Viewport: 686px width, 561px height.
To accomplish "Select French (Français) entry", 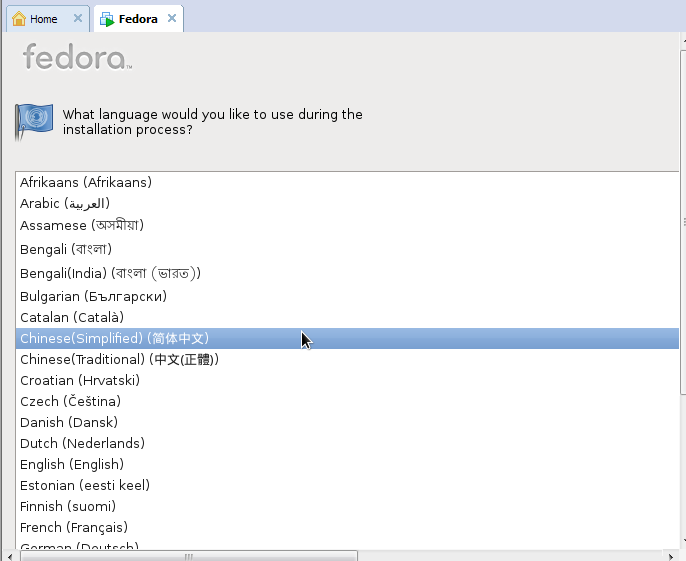I will pos(347,527).
